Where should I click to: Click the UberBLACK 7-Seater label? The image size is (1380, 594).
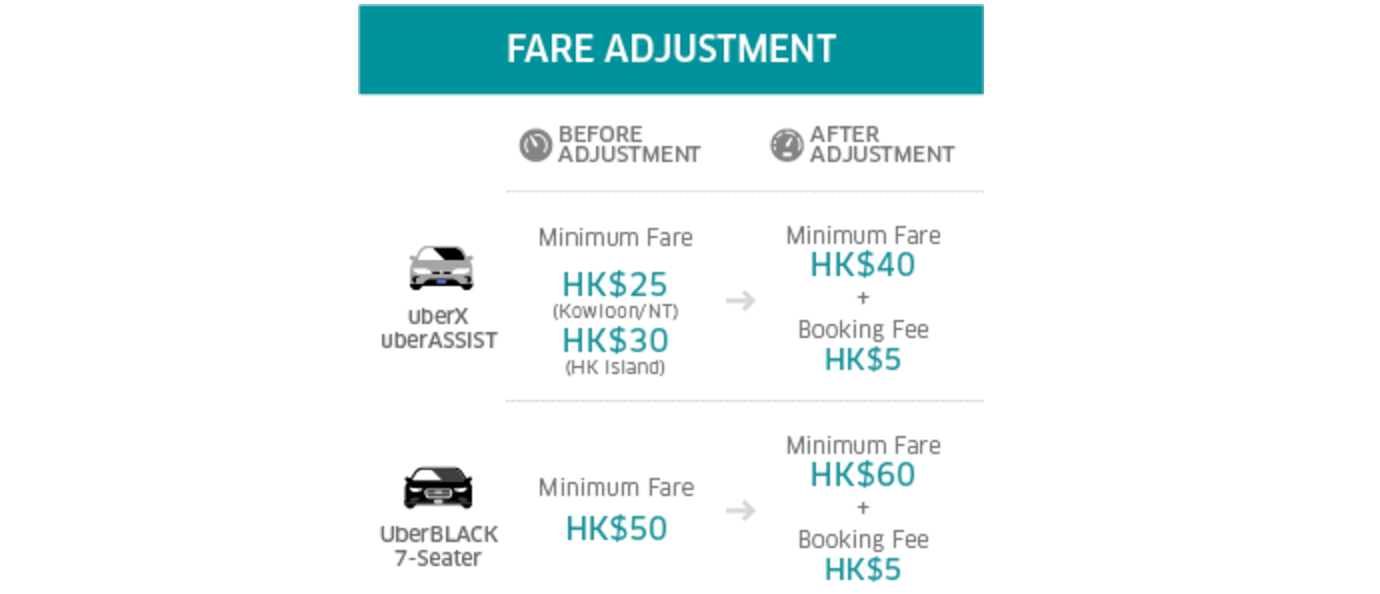pos(438,546)
